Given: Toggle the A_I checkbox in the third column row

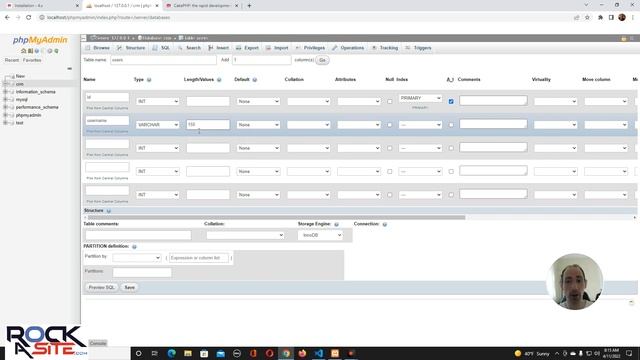Looking at the screenshot, I should 451,148.
